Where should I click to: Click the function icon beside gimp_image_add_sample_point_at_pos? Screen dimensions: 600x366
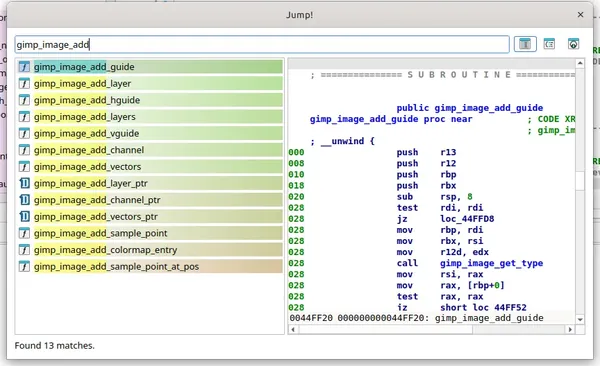24,266
